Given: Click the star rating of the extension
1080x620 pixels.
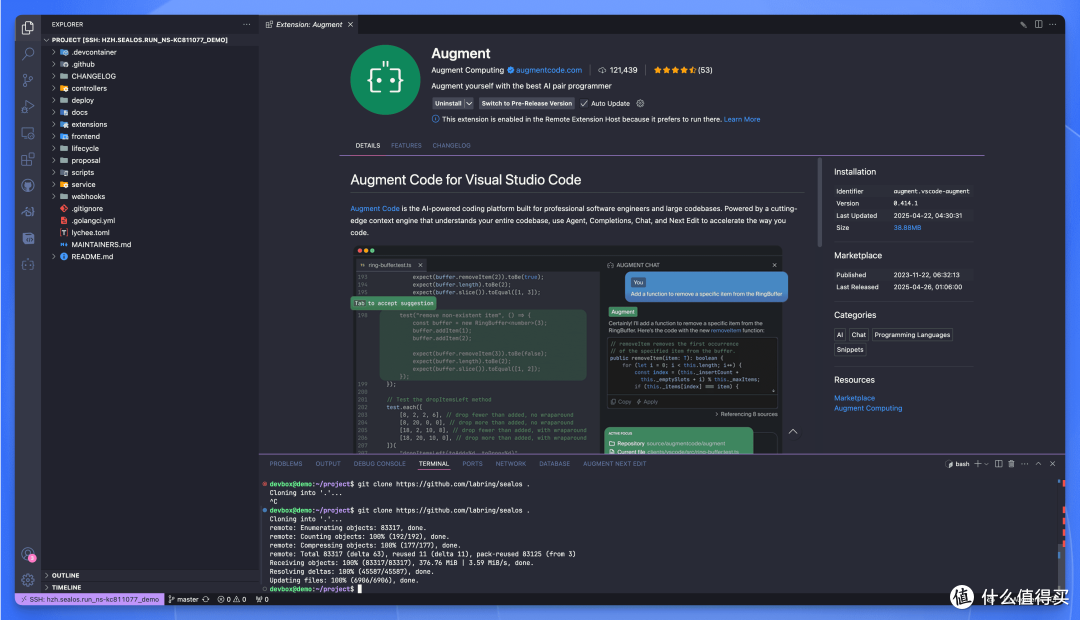Looking at the screenshot, I should [x=683, y=70].
